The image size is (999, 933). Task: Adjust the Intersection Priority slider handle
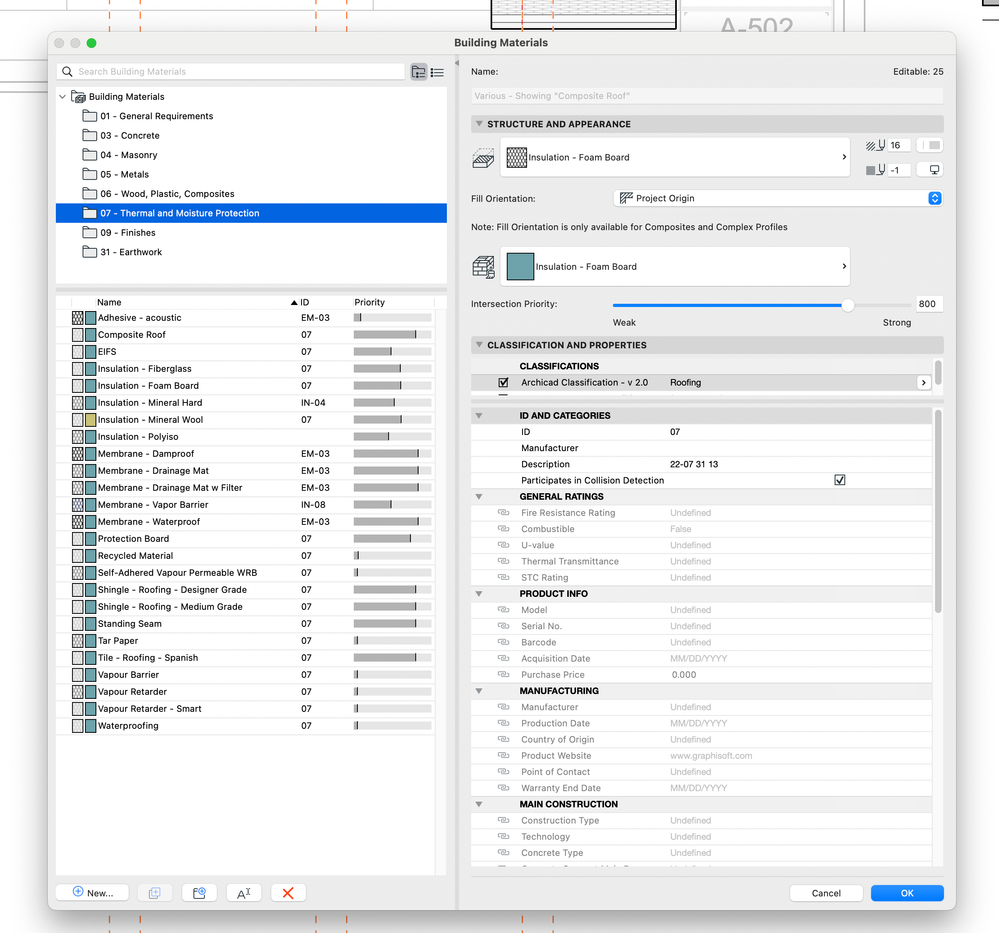[x=847, y=305]
